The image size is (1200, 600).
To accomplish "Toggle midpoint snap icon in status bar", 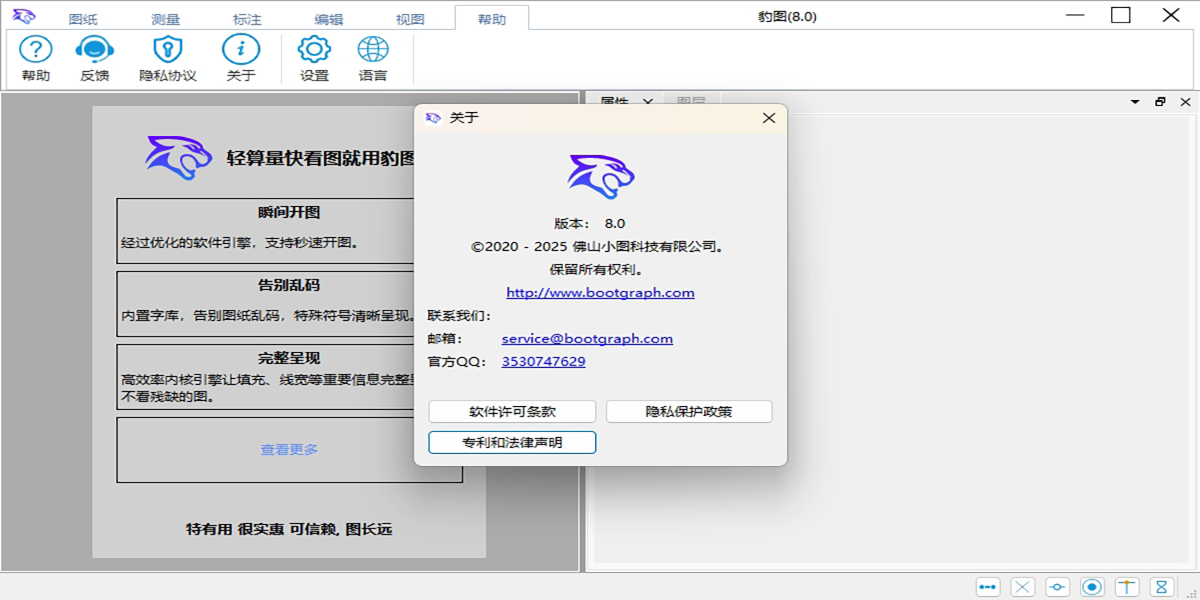I will pos(1058,587).
